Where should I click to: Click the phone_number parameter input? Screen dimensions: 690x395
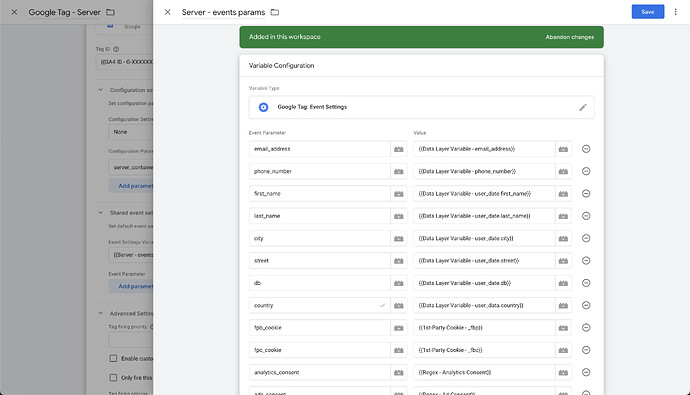coord(319,172)
